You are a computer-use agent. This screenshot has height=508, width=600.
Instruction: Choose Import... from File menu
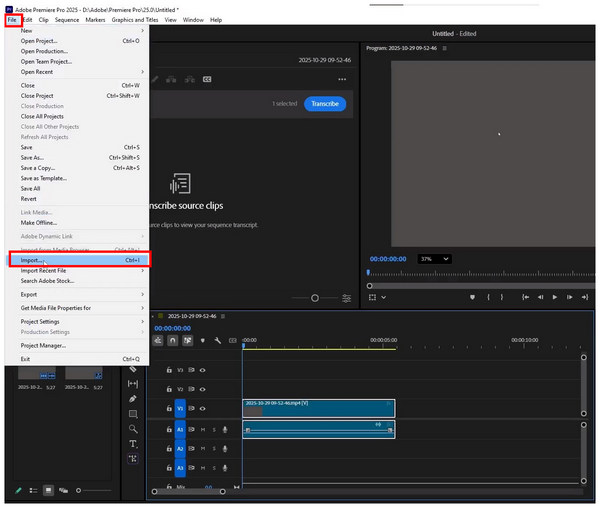pyautogui.click(x=79, y=260)
